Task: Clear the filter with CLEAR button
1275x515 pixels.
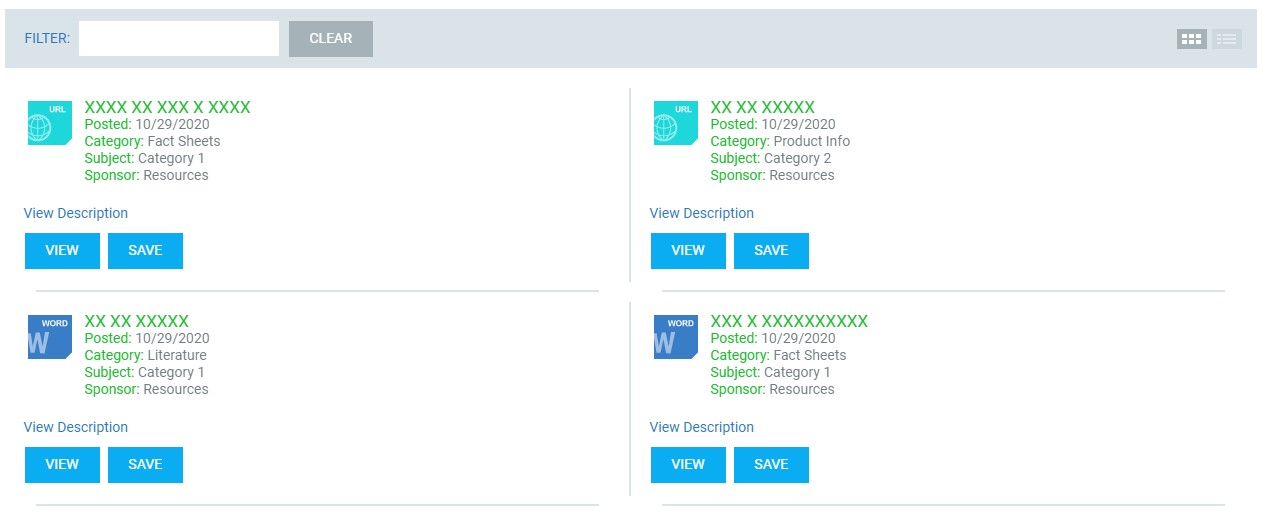Action: [x=331, y=39]
